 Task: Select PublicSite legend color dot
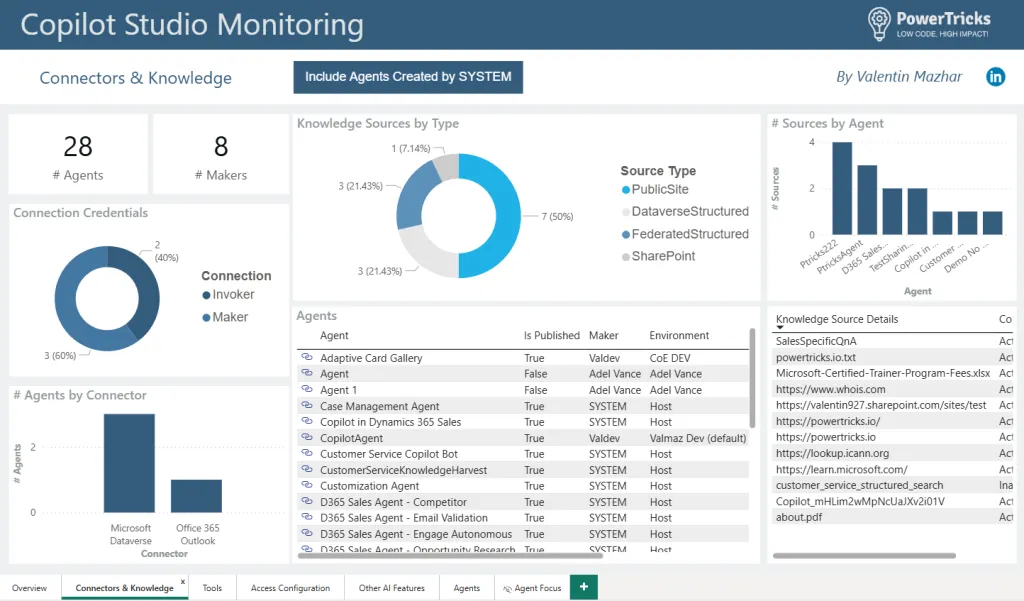pyautogui.click(x=626, y=190)
